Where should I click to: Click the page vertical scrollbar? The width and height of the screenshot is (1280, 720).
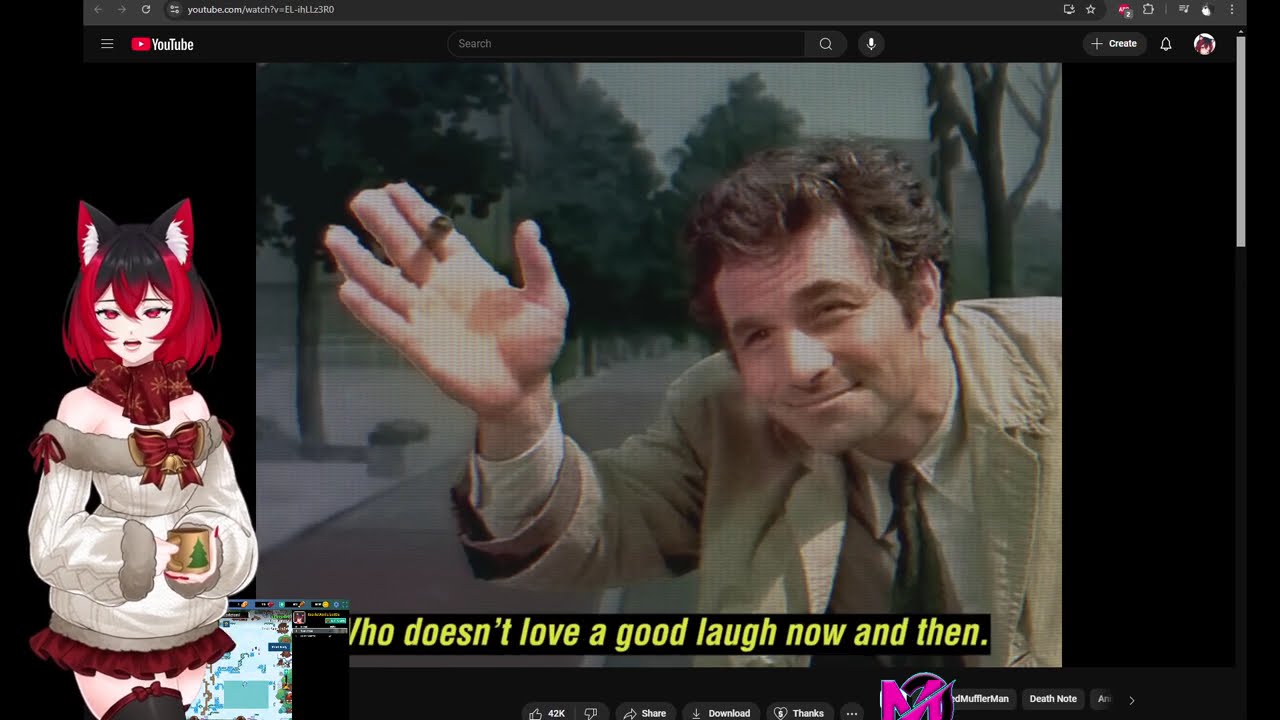point(1241,140)
